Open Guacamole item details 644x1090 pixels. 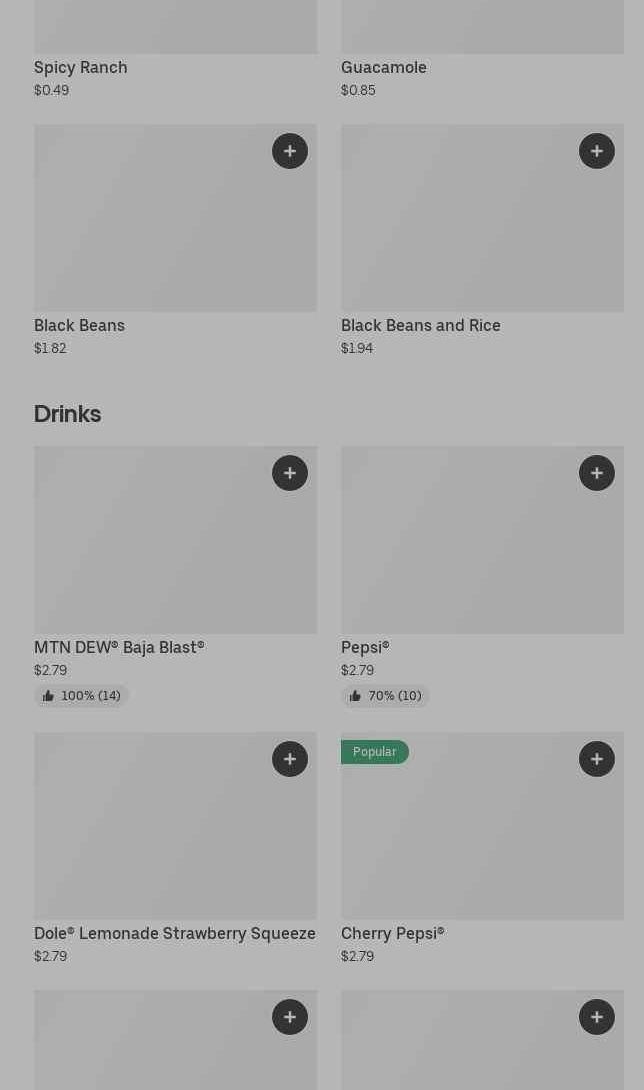pos(384,67)
